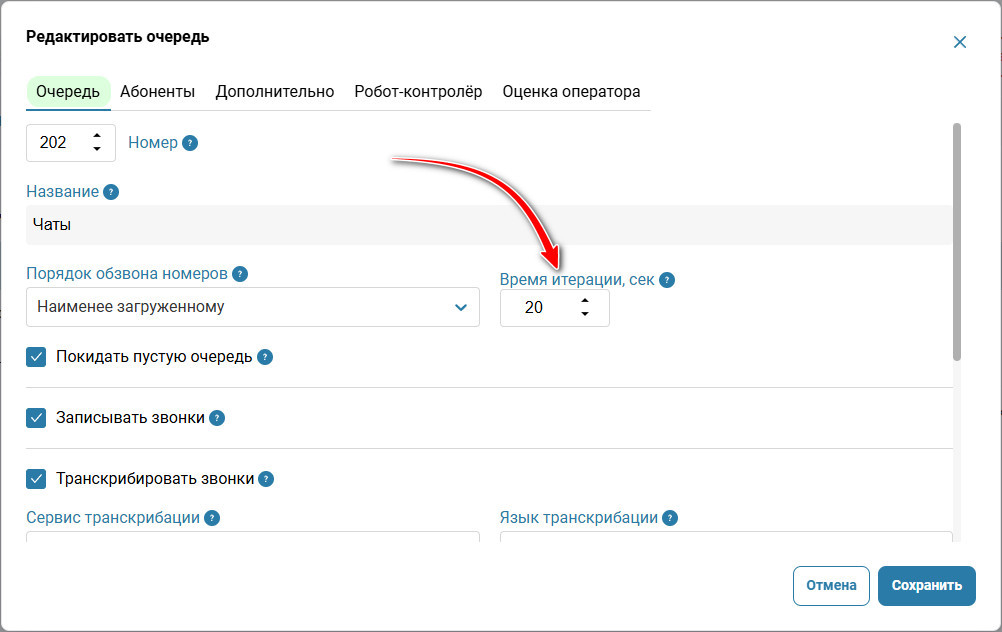Switch to Абоненты tab

pos(157,91)
